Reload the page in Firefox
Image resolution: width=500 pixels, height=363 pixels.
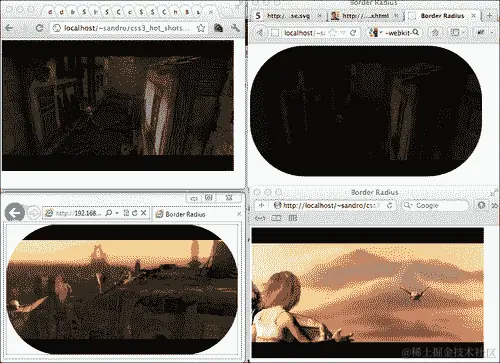coord(353,33)
